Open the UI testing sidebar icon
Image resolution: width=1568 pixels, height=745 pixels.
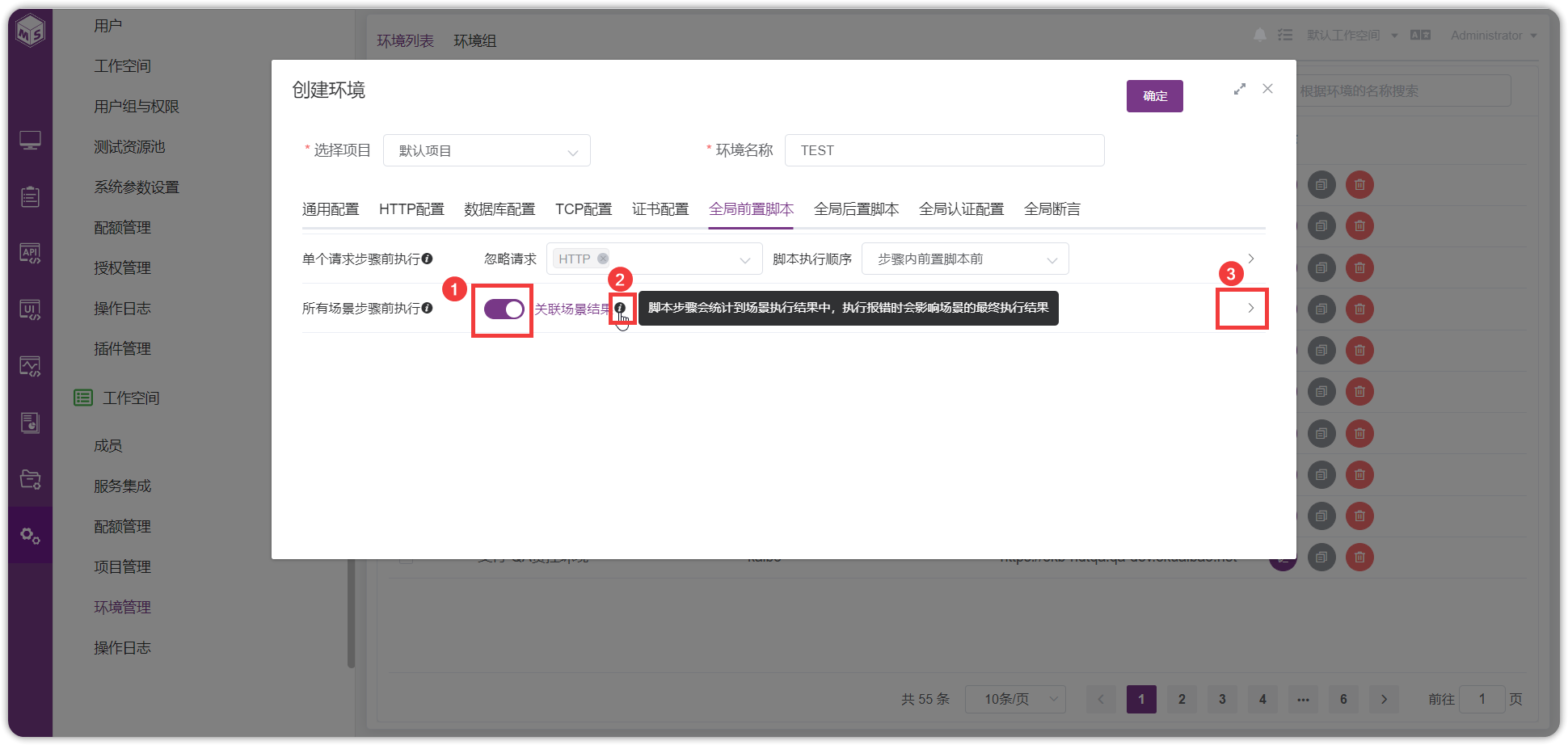[x=30, y=309]
